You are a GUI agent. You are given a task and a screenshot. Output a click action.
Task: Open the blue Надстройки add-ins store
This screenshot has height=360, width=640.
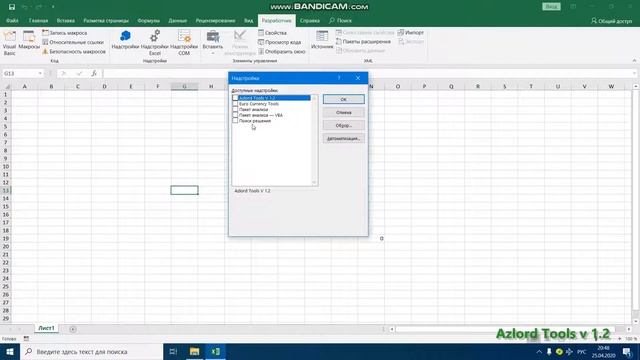125,40
